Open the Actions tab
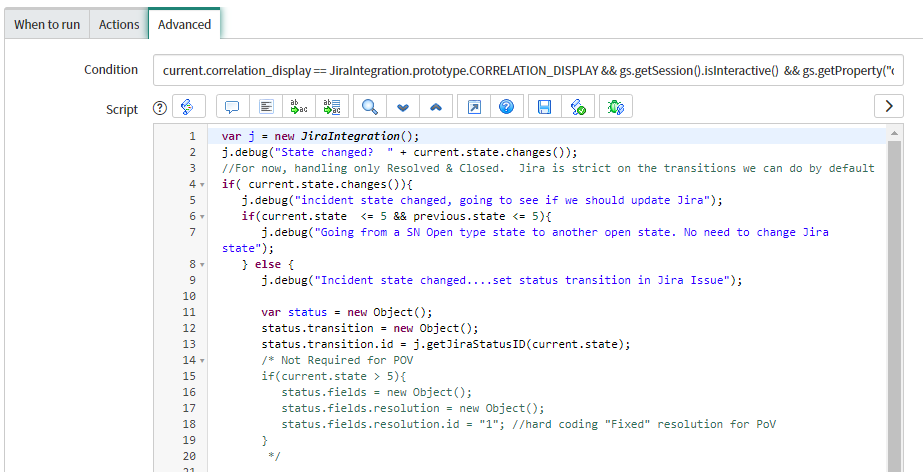 pos(119,25)
